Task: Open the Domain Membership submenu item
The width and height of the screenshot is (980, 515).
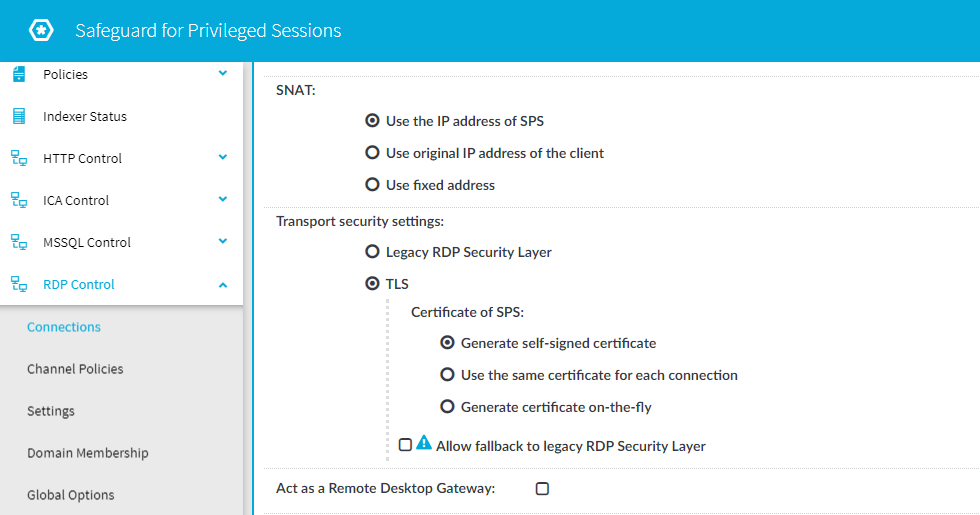Action: click(88, 453)
